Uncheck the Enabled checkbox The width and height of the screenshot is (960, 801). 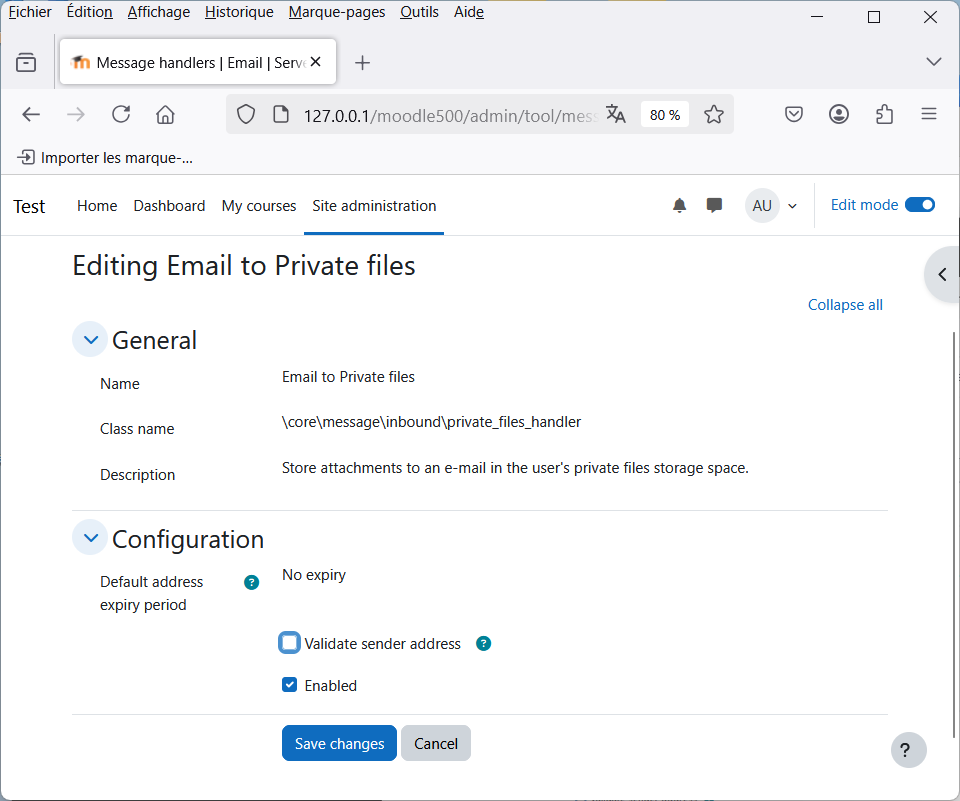pos(290,685)
